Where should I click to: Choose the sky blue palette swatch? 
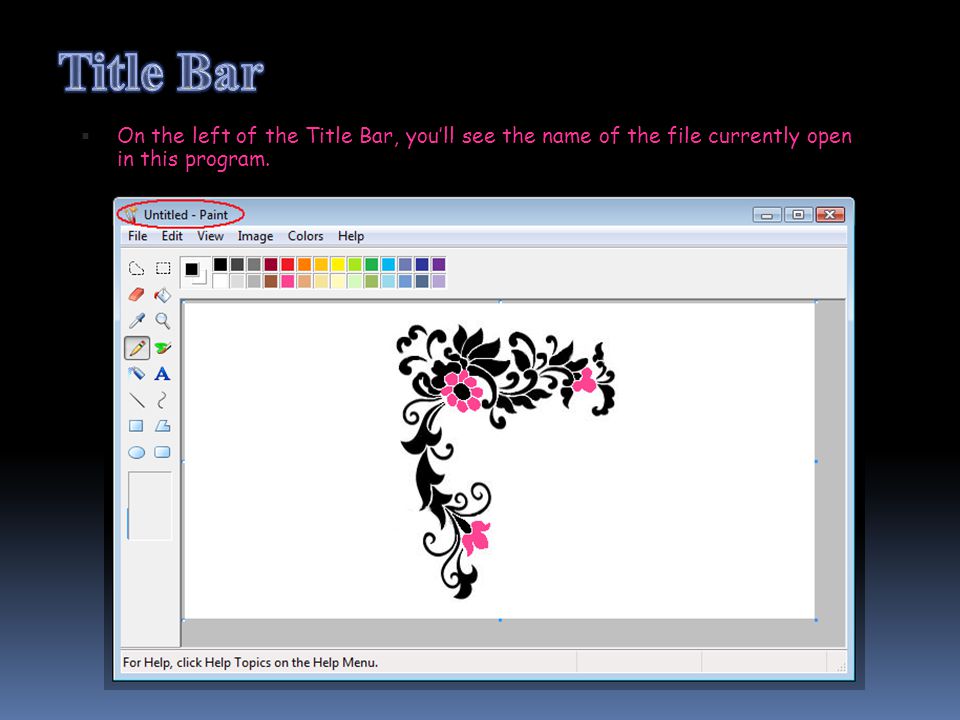point(388,264)
